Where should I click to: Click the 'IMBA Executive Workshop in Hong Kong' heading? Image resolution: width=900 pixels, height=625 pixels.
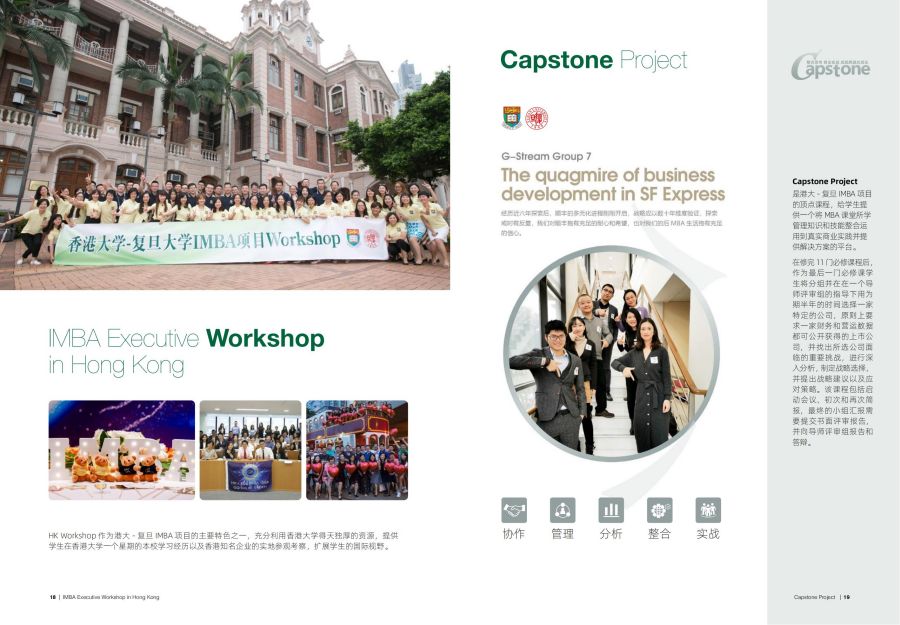[187, 352]
